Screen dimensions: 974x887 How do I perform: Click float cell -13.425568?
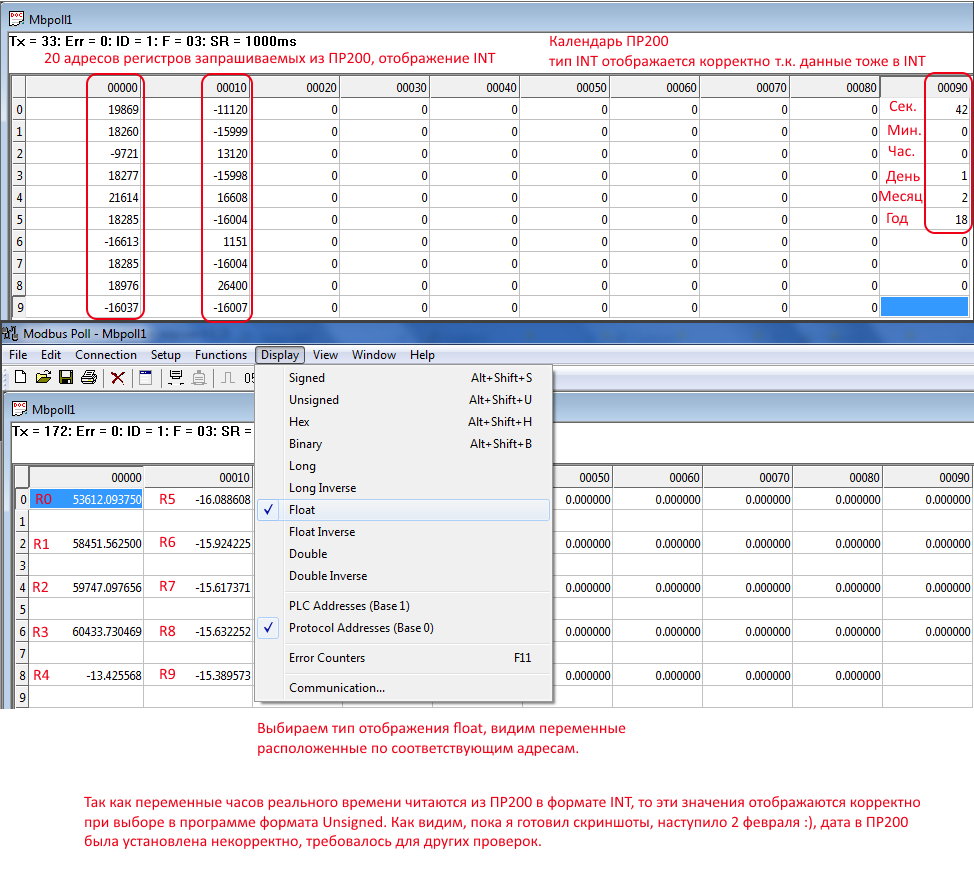[86, 675]
